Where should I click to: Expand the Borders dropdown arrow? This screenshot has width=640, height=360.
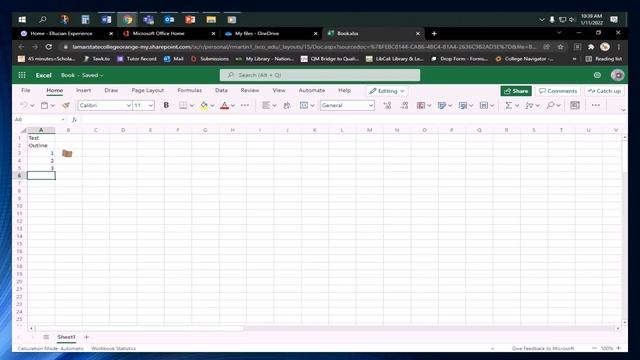click(x=191, y=106)
